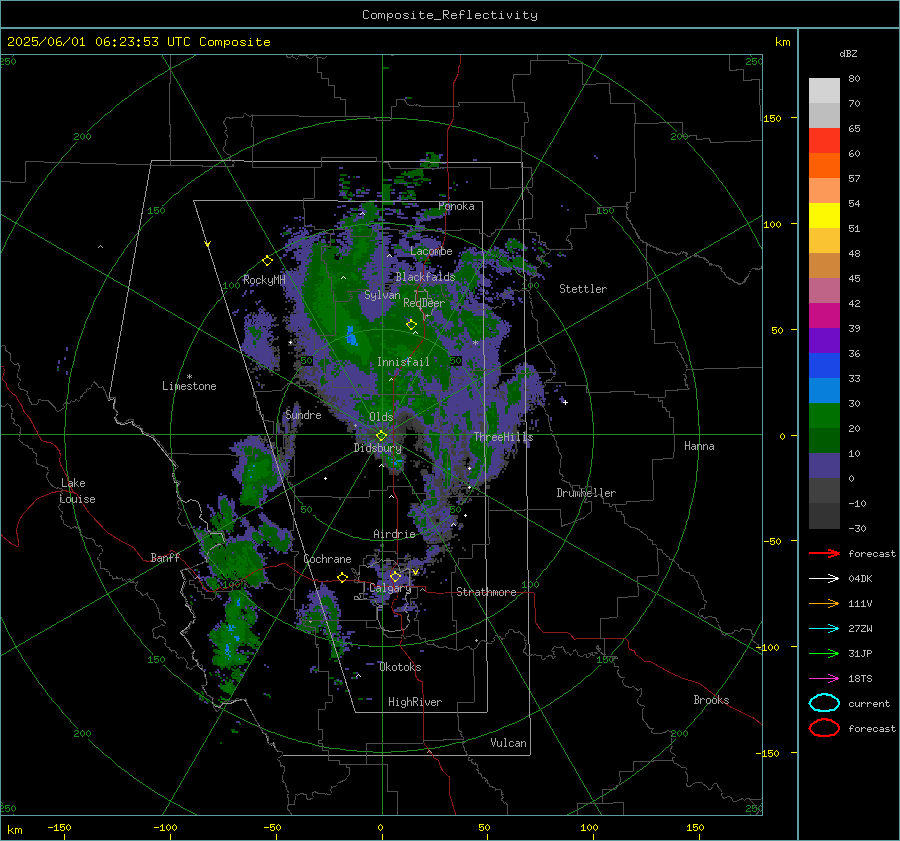Click the Airdrie city label

point(394,534)
